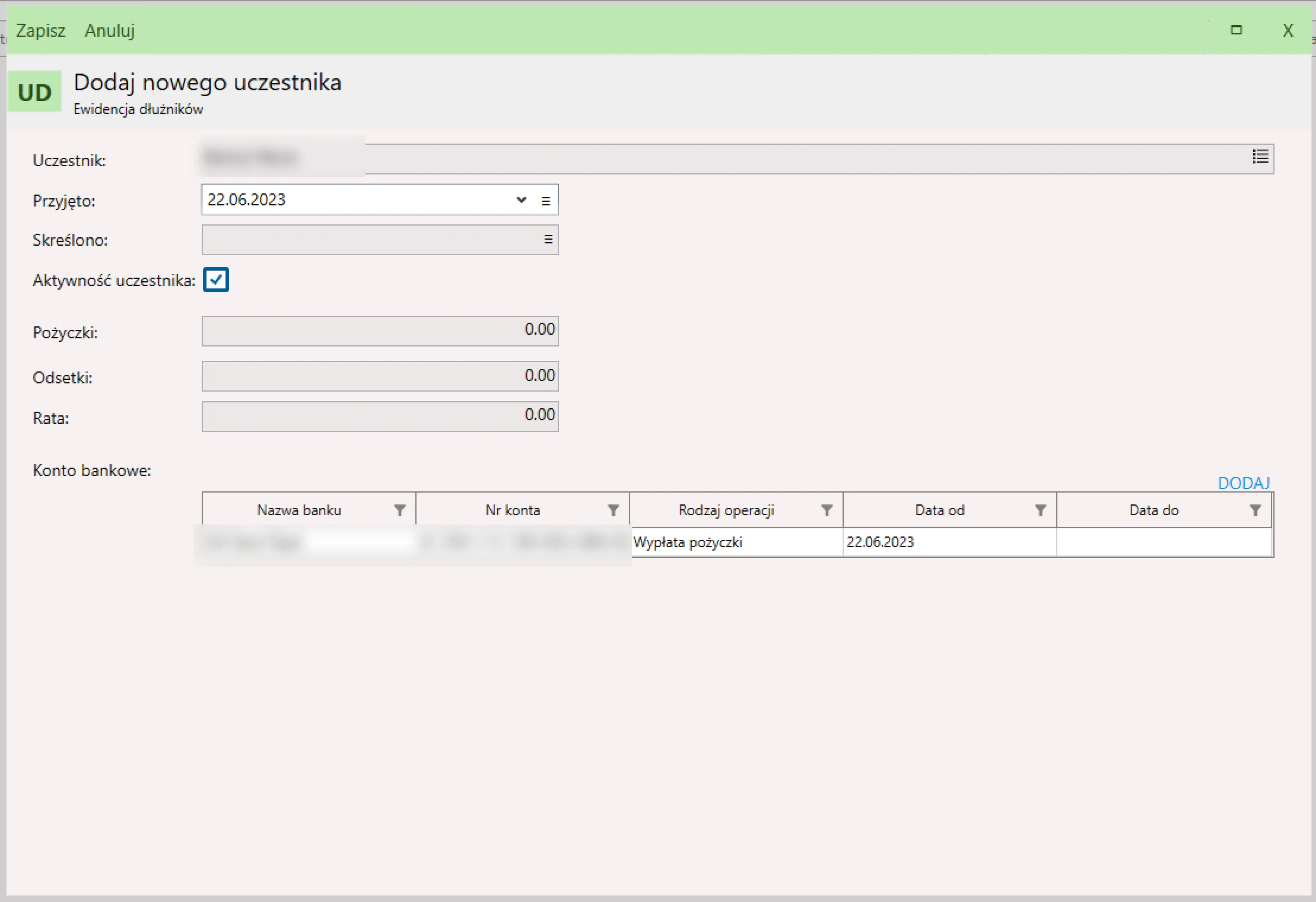Close the window with the X button
This screenshot has height=902, width=1316.
[1288, 30]
